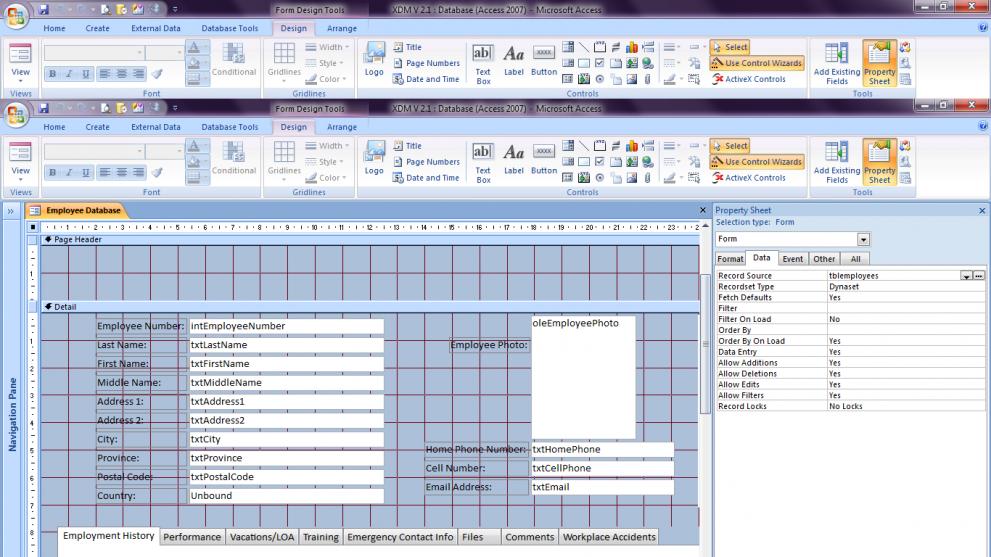Viewport: 991px width, 557px height.
Task: Click the txtLastName text box on the form
Action: [286, 345]
